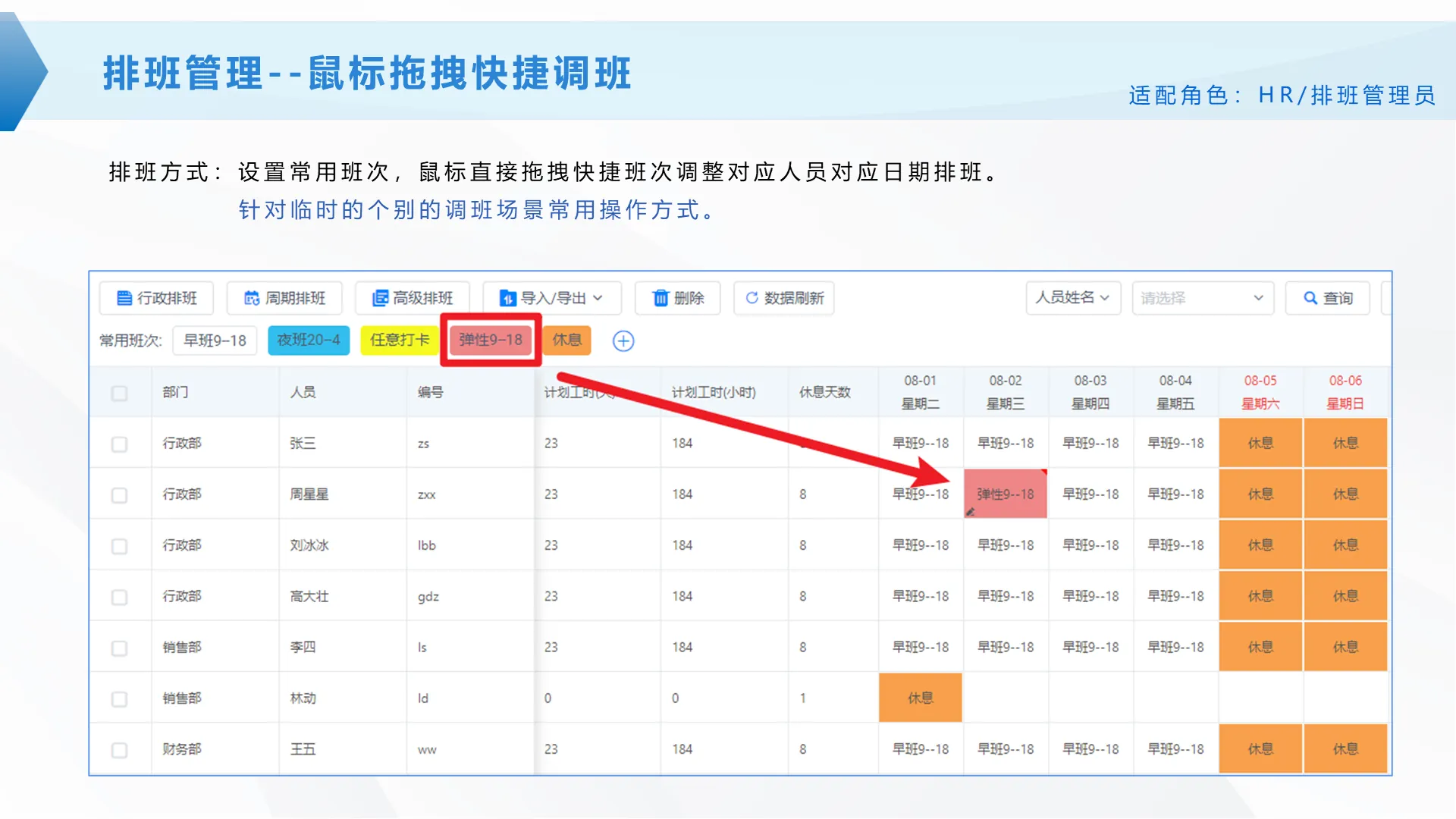Click the 行政排班 schedule icon
This screenshot has height=819, width=1456.
[x=124, y=298]
